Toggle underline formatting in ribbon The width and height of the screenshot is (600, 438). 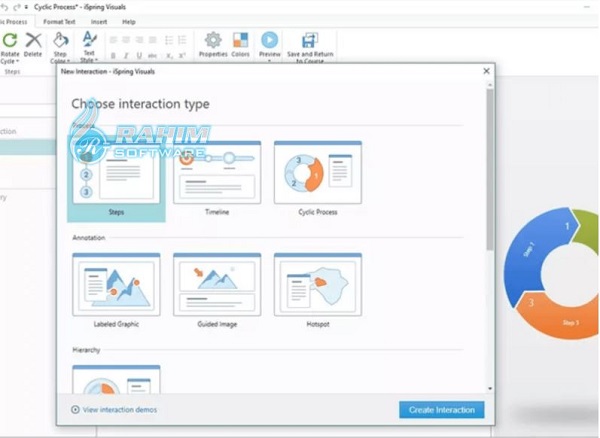pyautogui.click(x=139, y=56)
